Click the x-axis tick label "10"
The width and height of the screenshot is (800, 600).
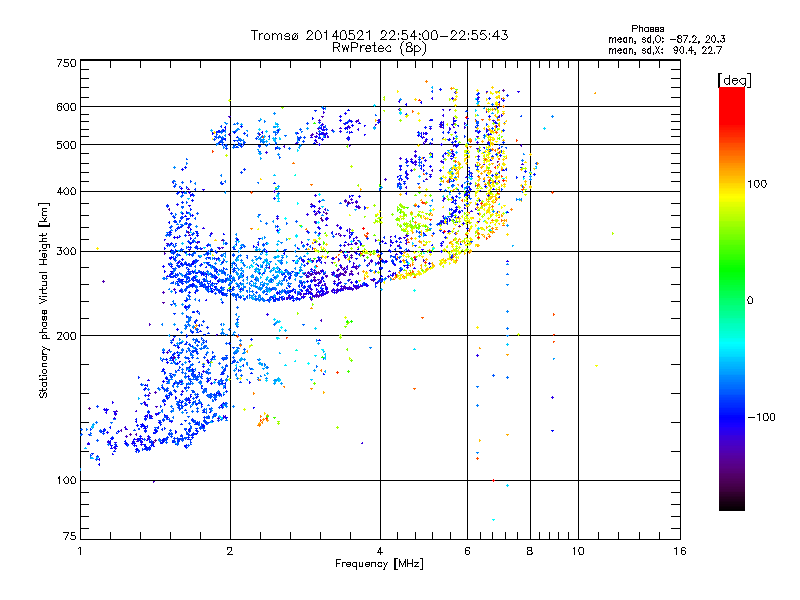coord(578,551)
